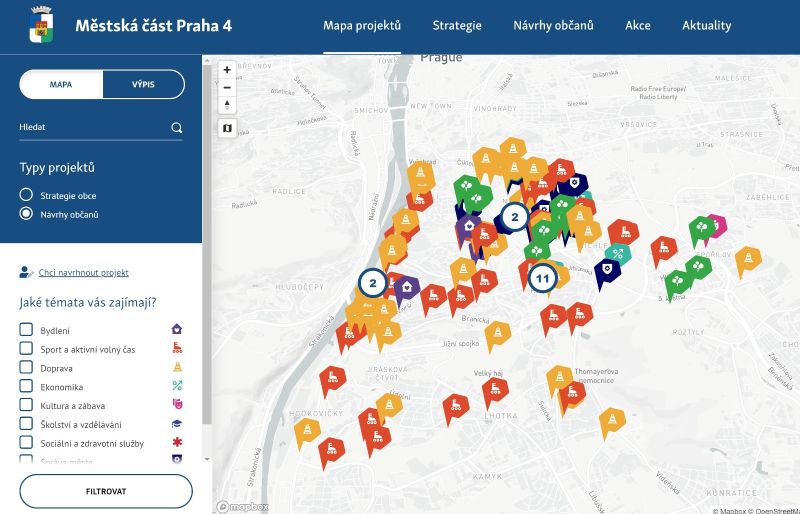Select Návrhy občanů radio button

[x=26, y=213]
